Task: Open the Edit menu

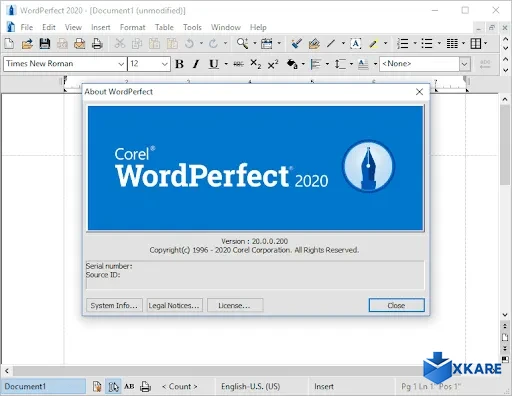Action: [x=49, y=27]
